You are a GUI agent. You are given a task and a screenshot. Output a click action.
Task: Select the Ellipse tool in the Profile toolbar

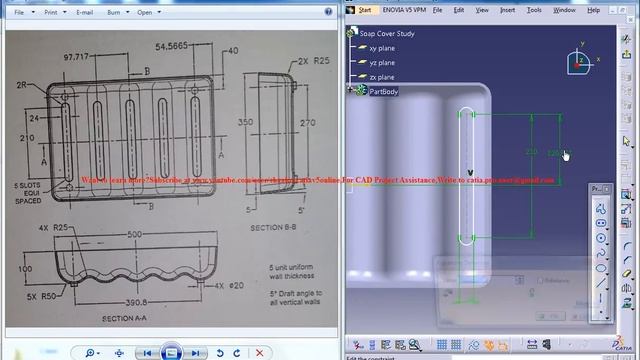[x=600, y=268]
